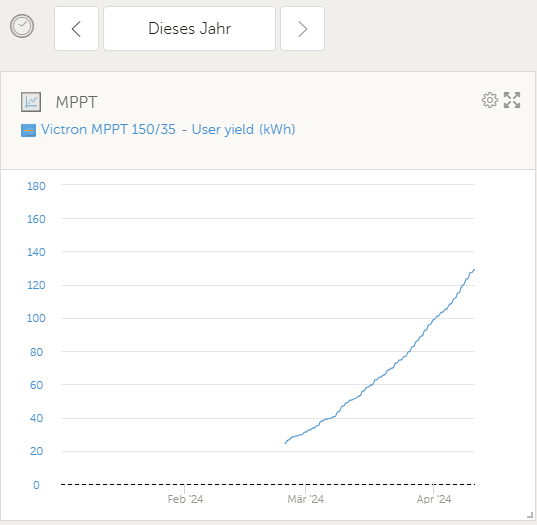The width and height of the screenshot is (537, 525).
Task: Click the dashed zero baseline
Action: click(x=268, y=484)
